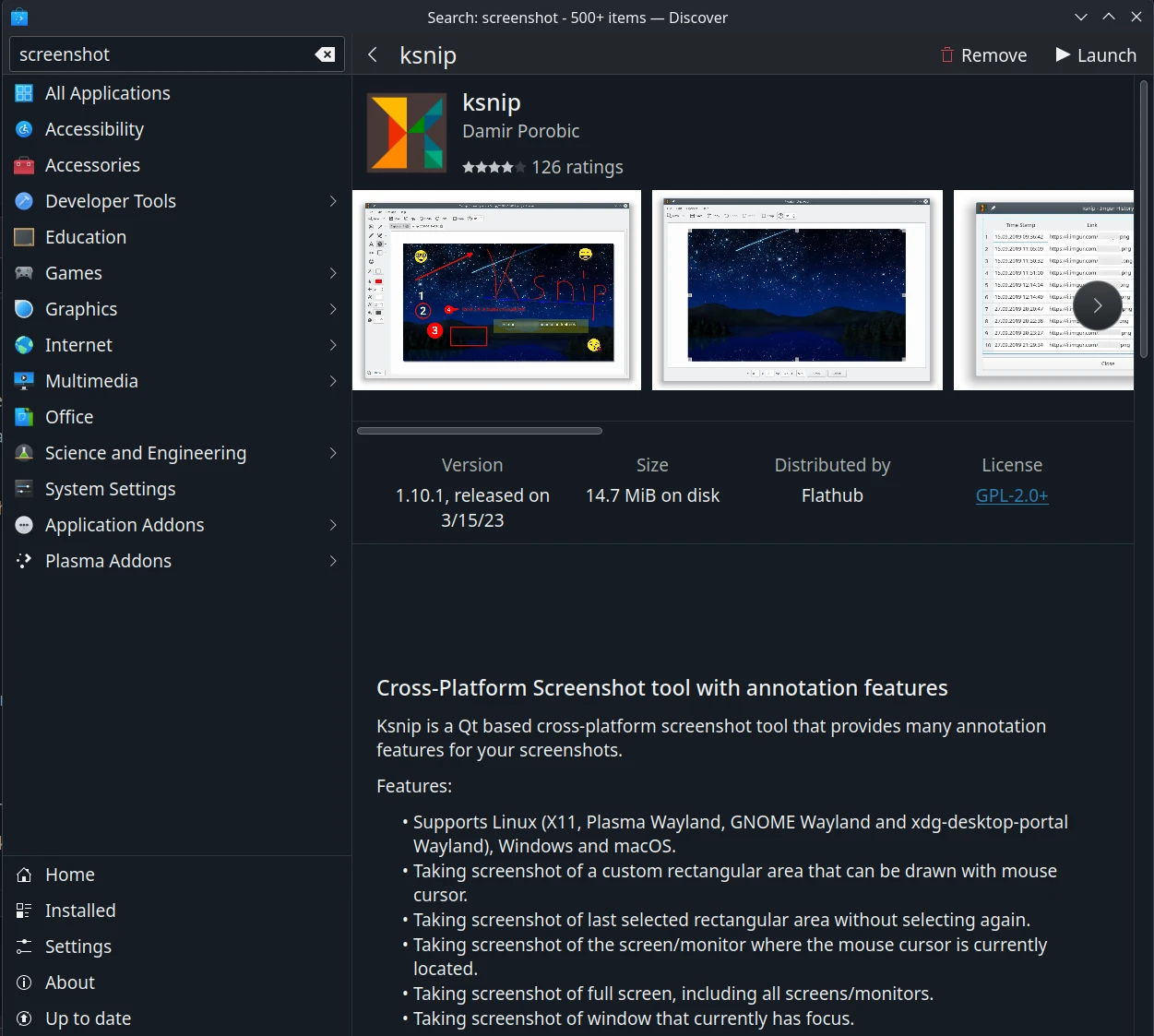Click the Office category icon
The width and height of the screenshot is (1154, 1036).
click(x=25, y=417)
